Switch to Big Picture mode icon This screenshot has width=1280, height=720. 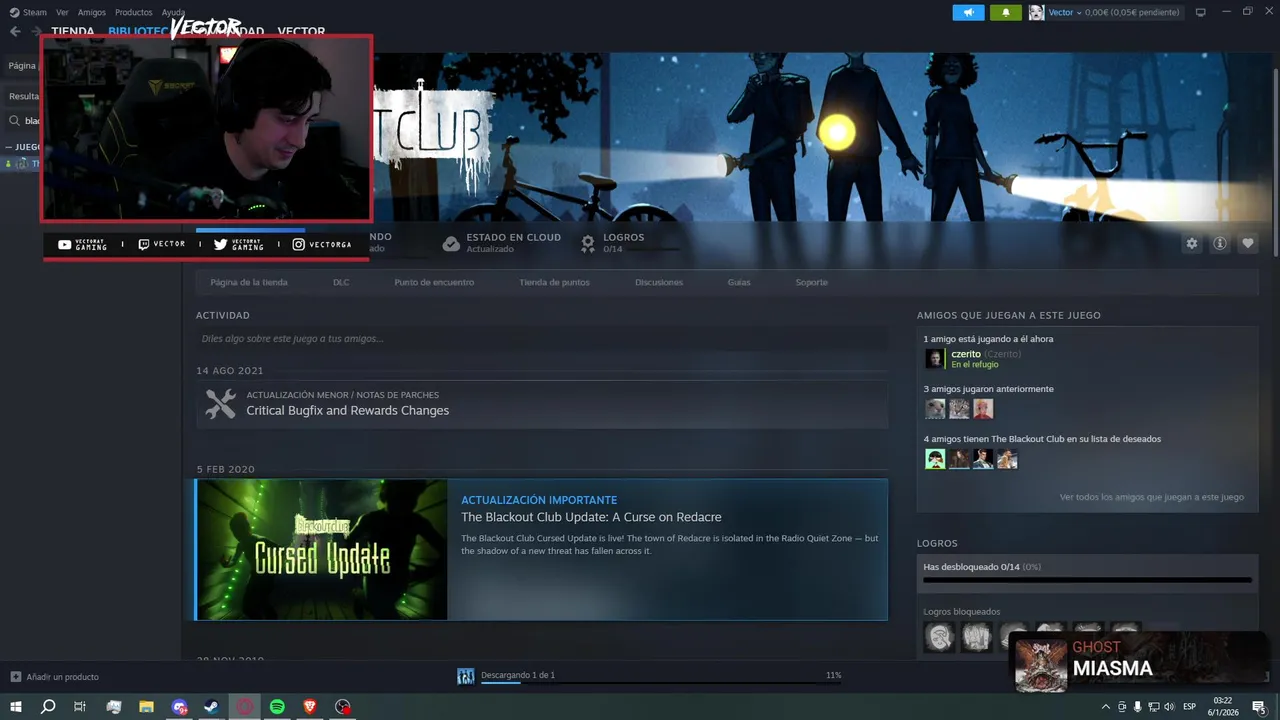click(x=1200, y=12)
